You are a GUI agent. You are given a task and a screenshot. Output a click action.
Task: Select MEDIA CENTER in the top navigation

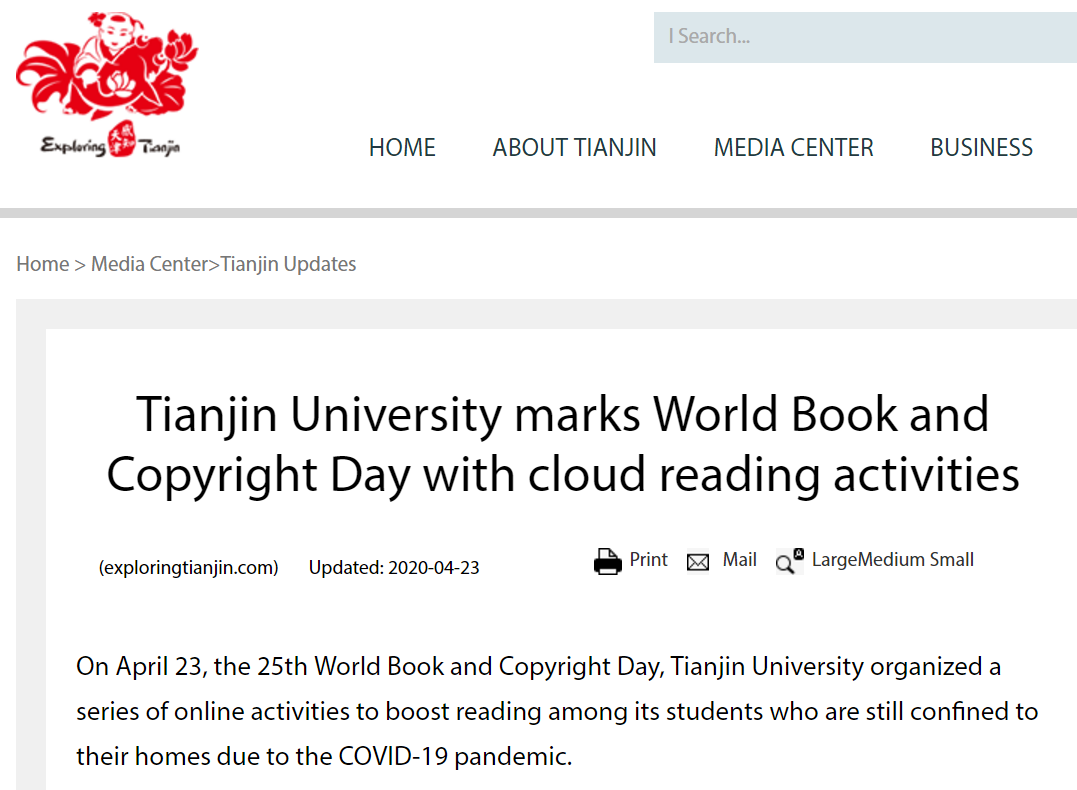[793, 148]
